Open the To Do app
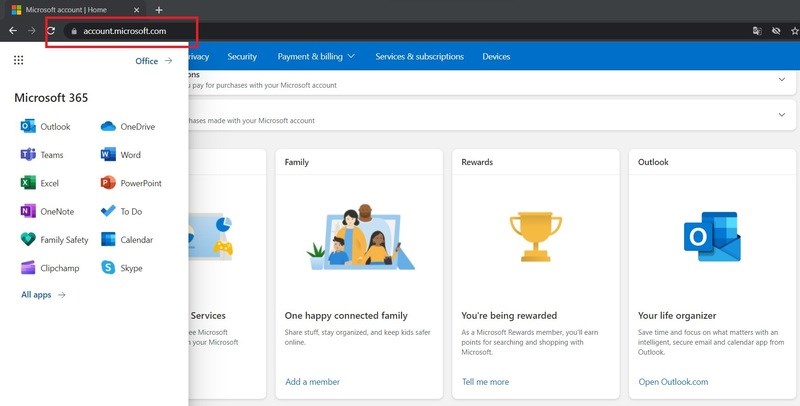Screen dimensions: 800x406 click(121, 211)
